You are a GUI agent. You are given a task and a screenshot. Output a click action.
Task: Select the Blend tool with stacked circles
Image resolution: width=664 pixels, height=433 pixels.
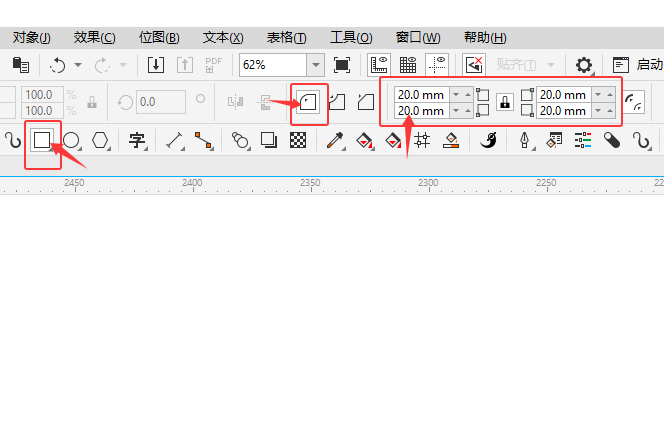[x=240, y=140]
